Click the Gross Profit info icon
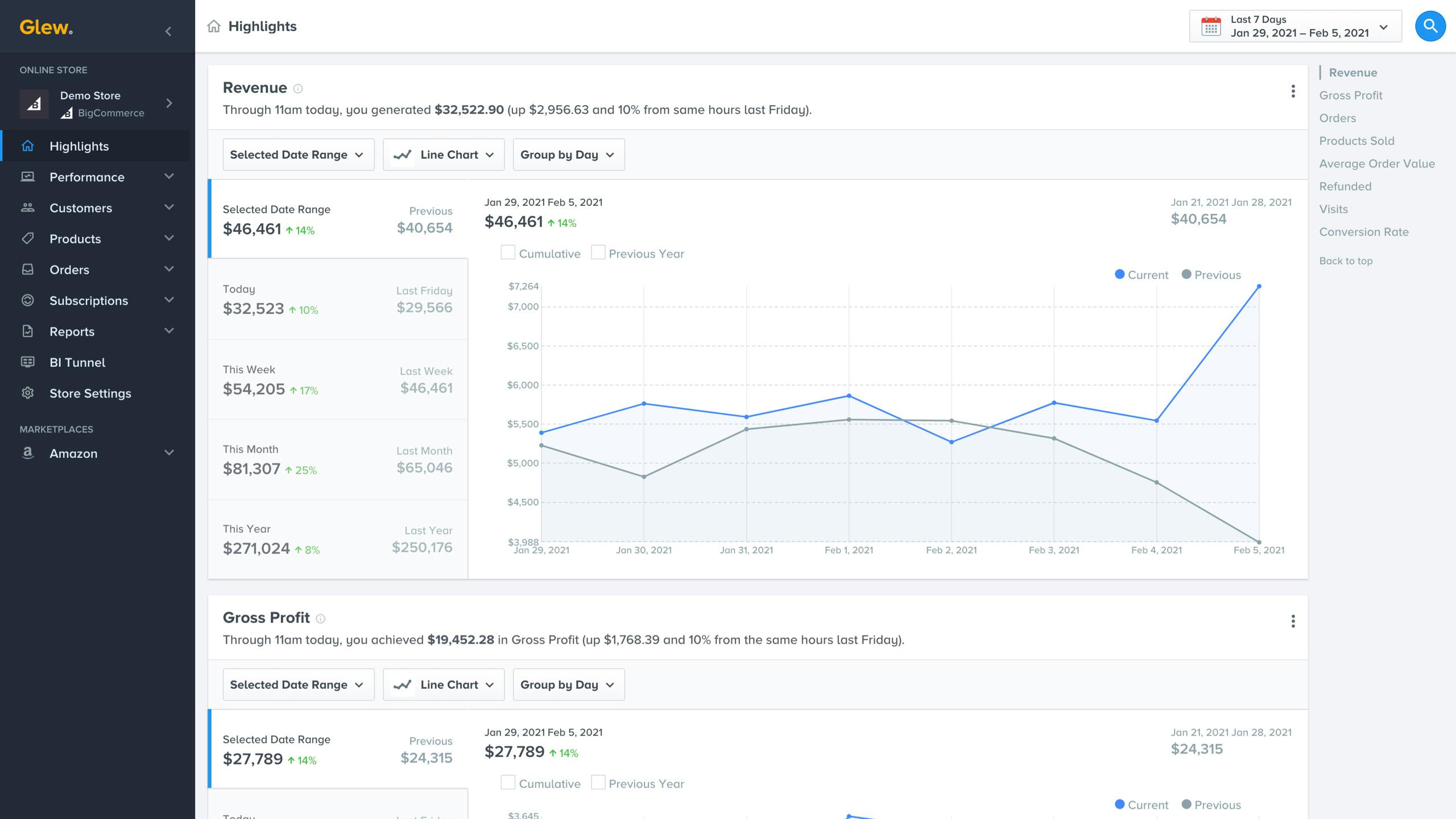 click(x=320, y=619)
